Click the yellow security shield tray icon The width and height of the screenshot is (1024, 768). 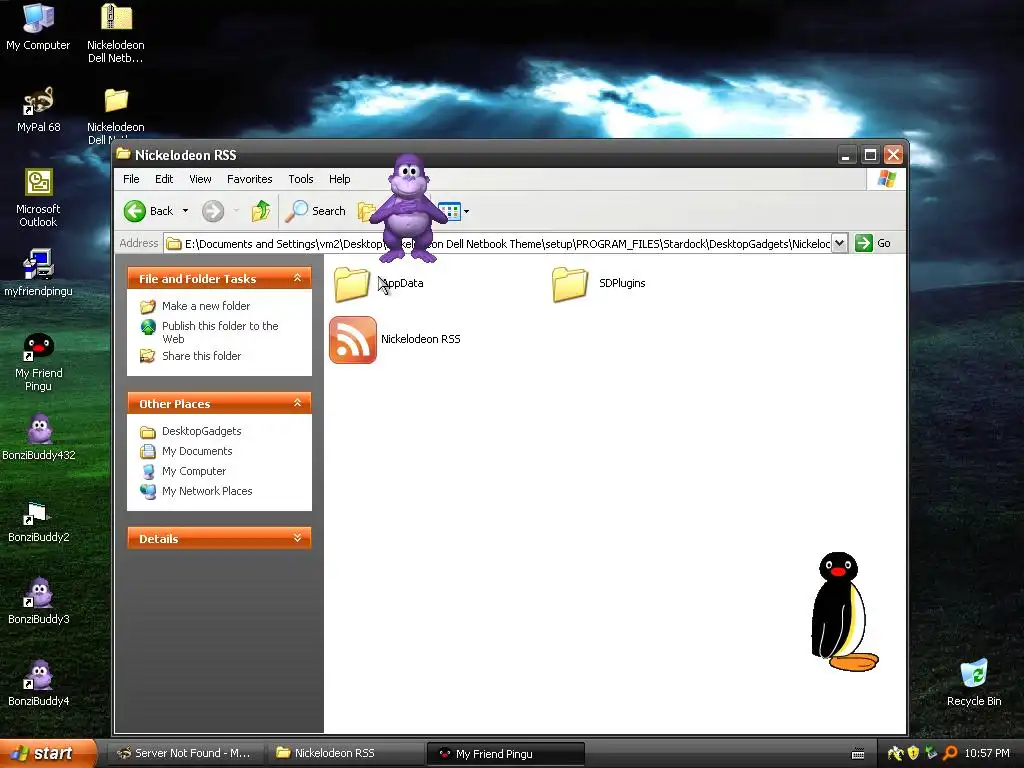pos(913,754)
